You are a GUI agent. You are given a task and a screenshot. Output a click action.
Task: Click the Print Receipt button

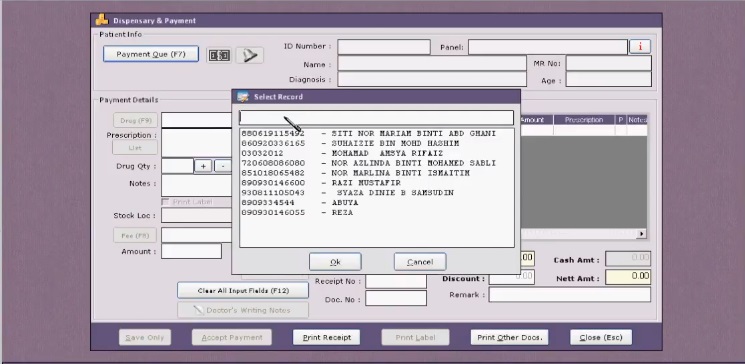coord(326,337)
